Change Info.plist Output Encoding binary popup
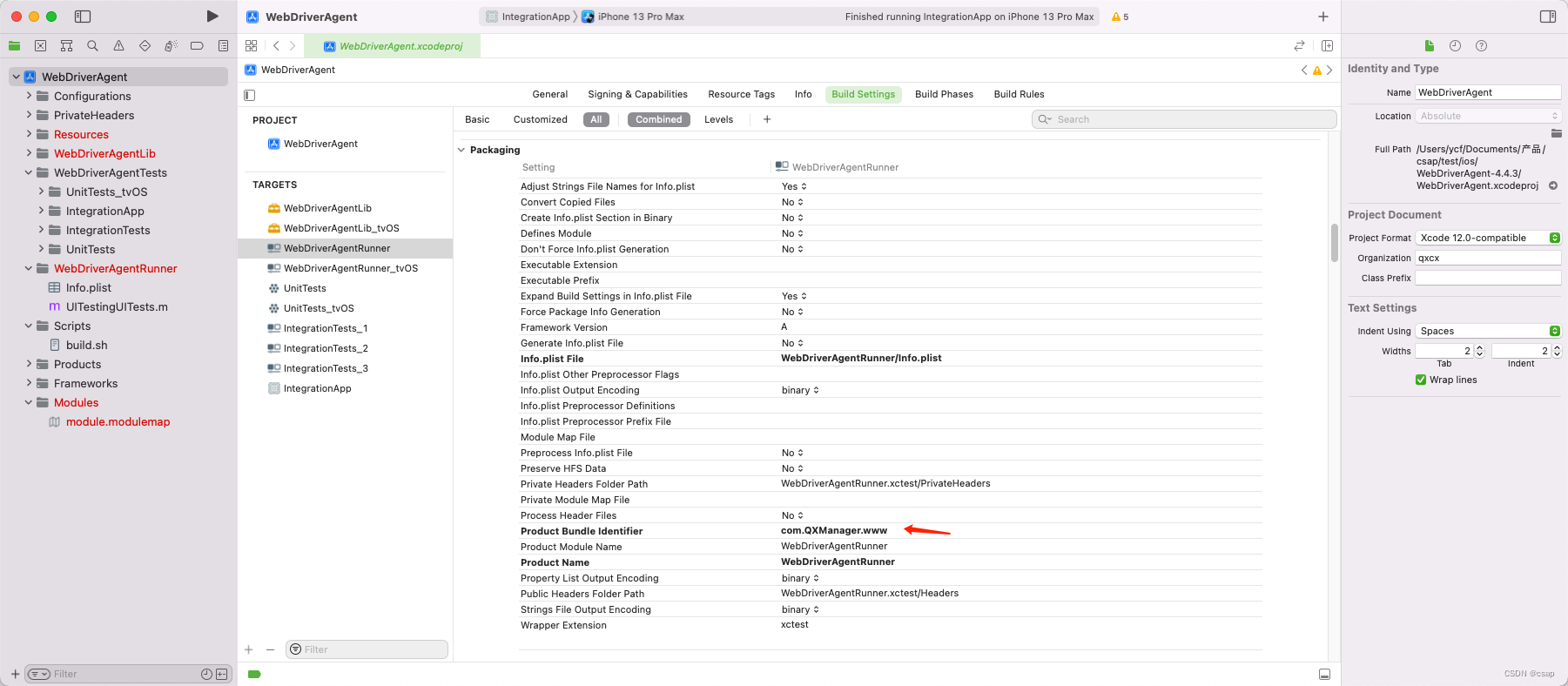Viewport: 1568px width, 686px height. 800,390
